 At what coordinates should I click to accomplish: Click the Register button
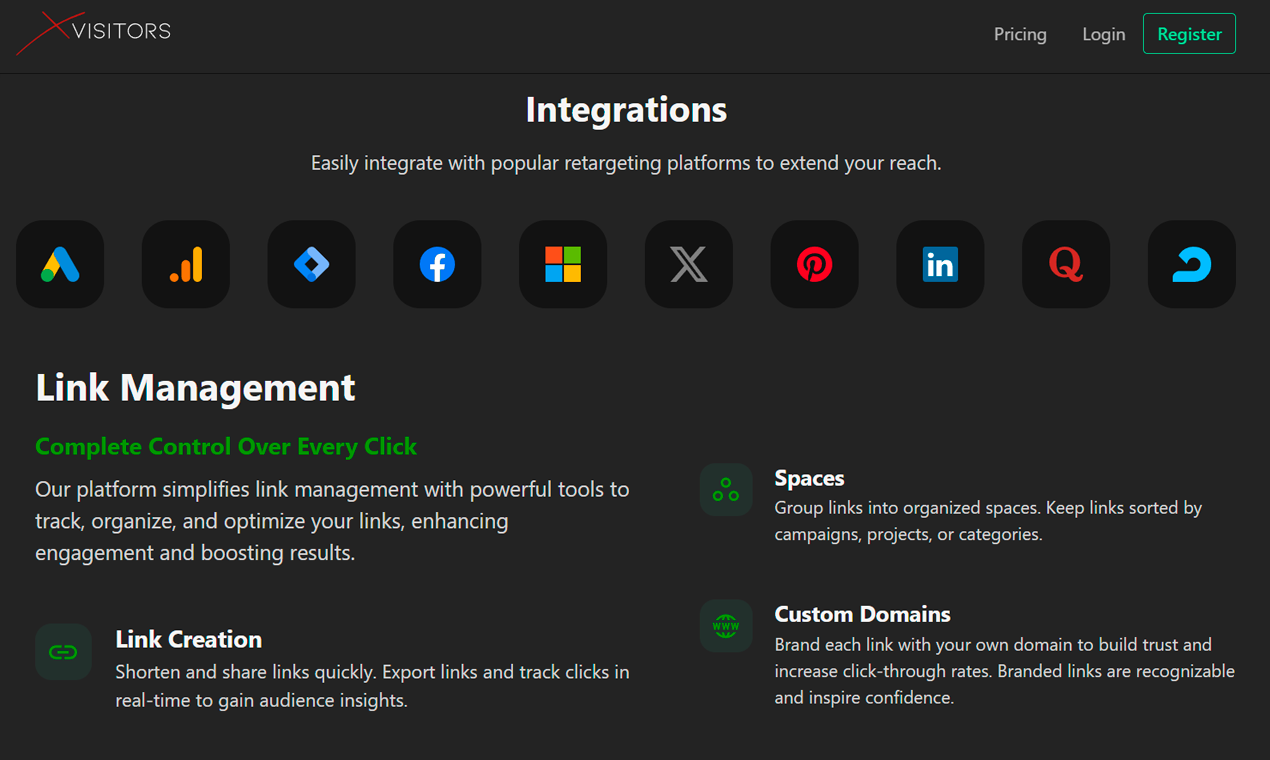tap(1189, 34)
